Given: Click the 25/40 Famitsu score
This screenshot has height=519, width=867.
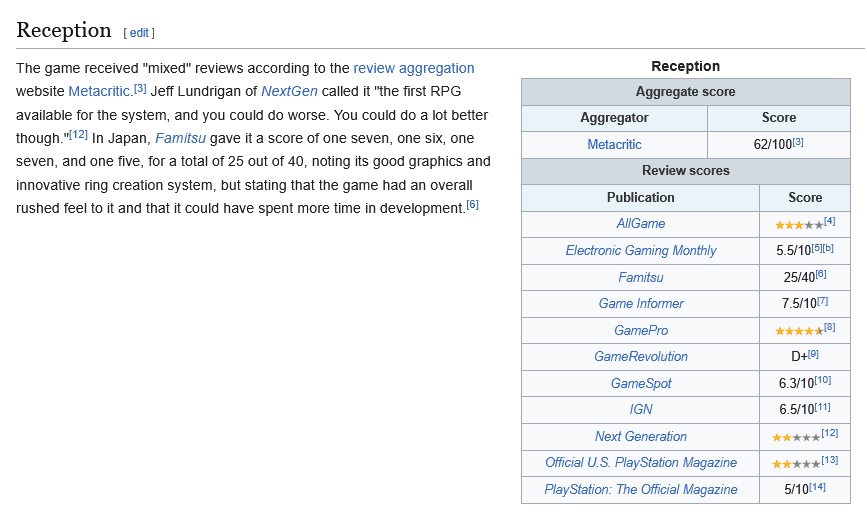Looking at the screenshot, I should tap(799, 277).
